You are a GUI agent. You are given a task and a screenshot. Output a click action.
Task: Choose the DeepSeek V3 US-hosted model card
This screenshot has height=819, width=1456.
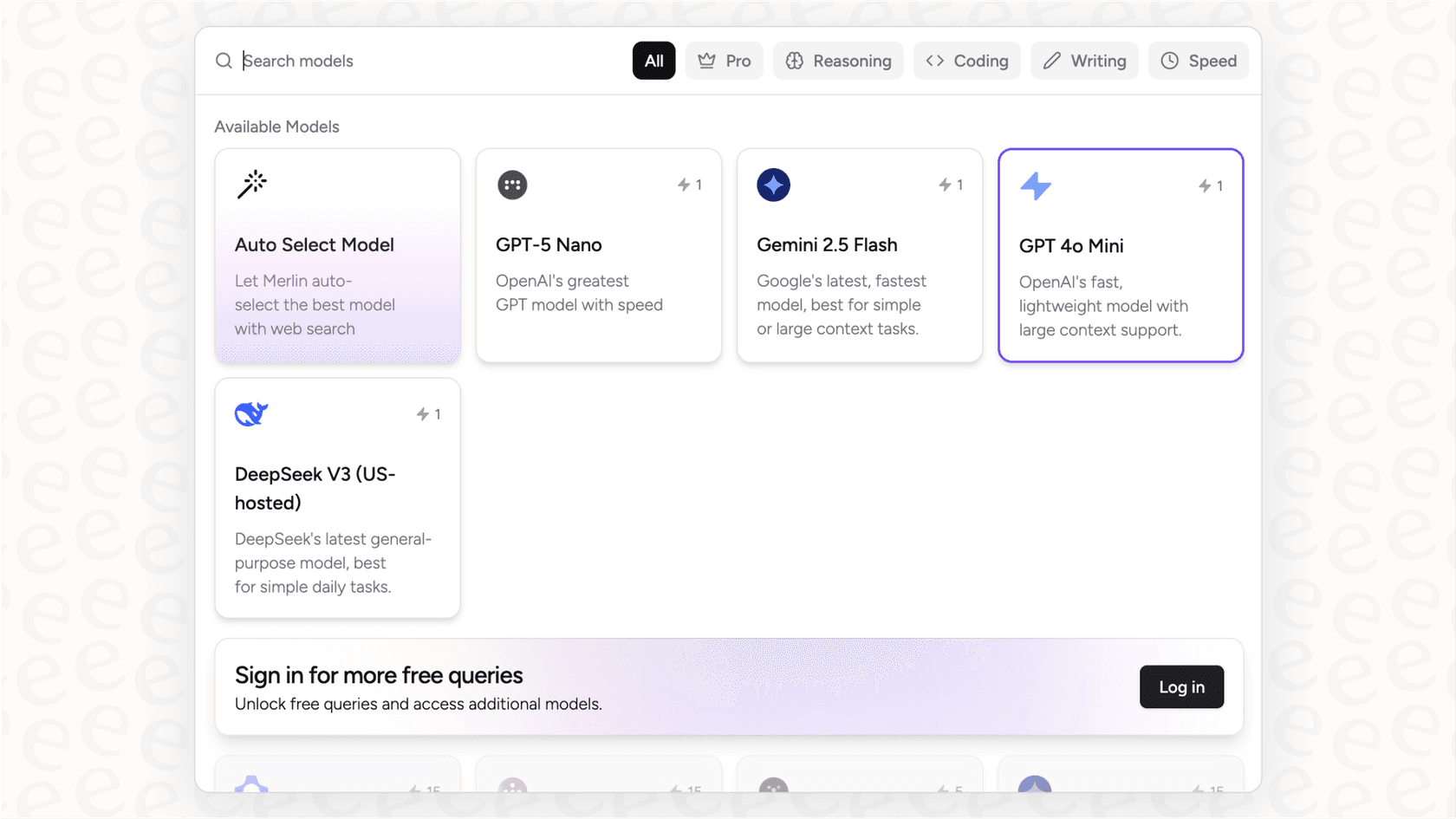pos(337,497)
